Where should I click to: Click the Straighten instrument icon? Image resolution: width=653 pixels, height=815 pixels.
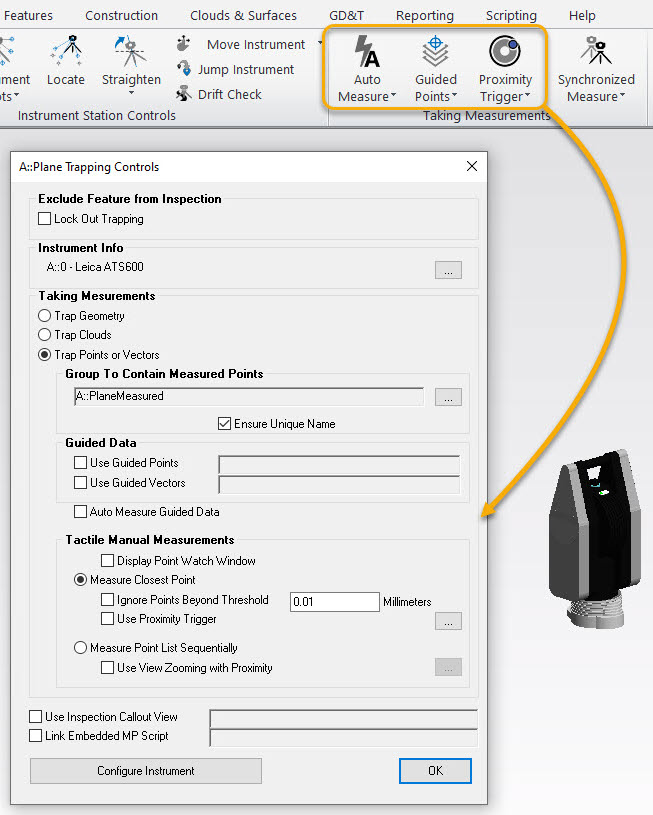(130, 51)
